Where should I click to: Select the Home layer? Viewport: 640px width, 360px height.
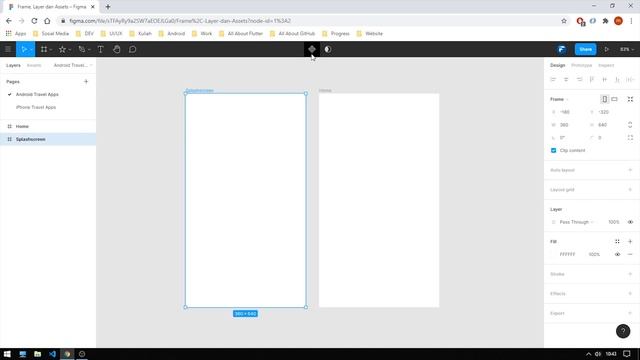(x=48, y=127)
